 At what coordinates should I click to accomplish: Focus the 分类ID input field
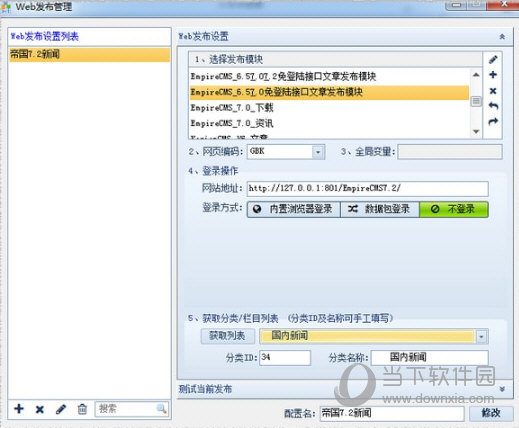[285, 358]
